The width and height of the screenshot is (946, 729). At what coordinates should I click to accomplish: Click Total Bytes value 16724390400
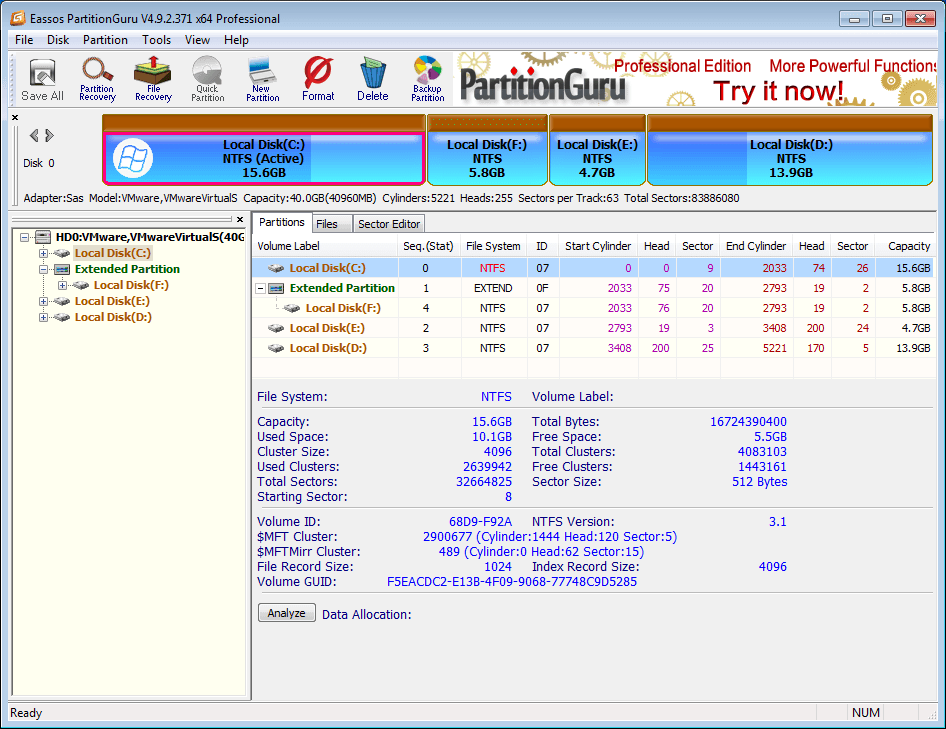tap(748, 422)
